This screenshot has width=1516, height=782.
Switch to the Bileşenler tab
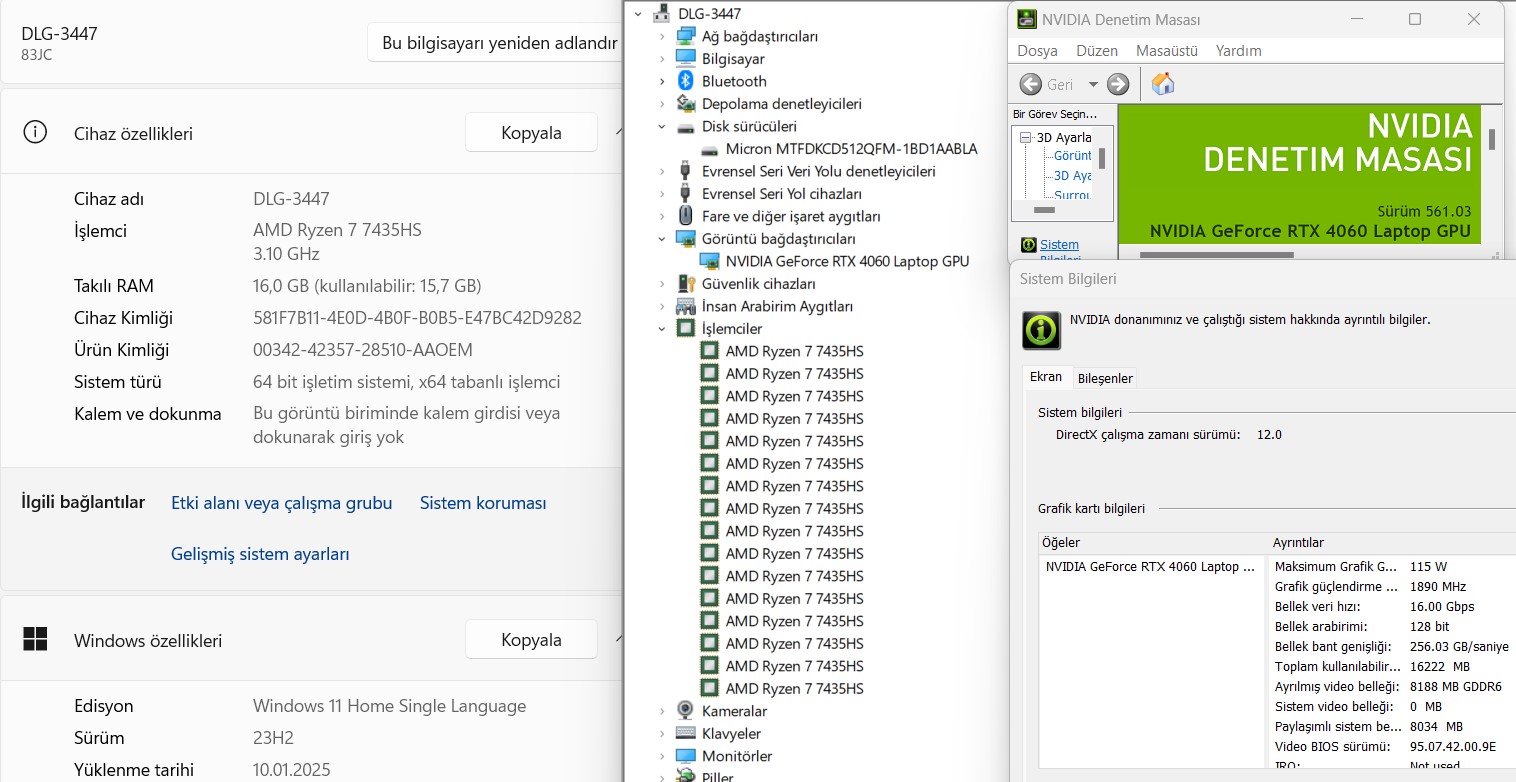click(1105, 378)
